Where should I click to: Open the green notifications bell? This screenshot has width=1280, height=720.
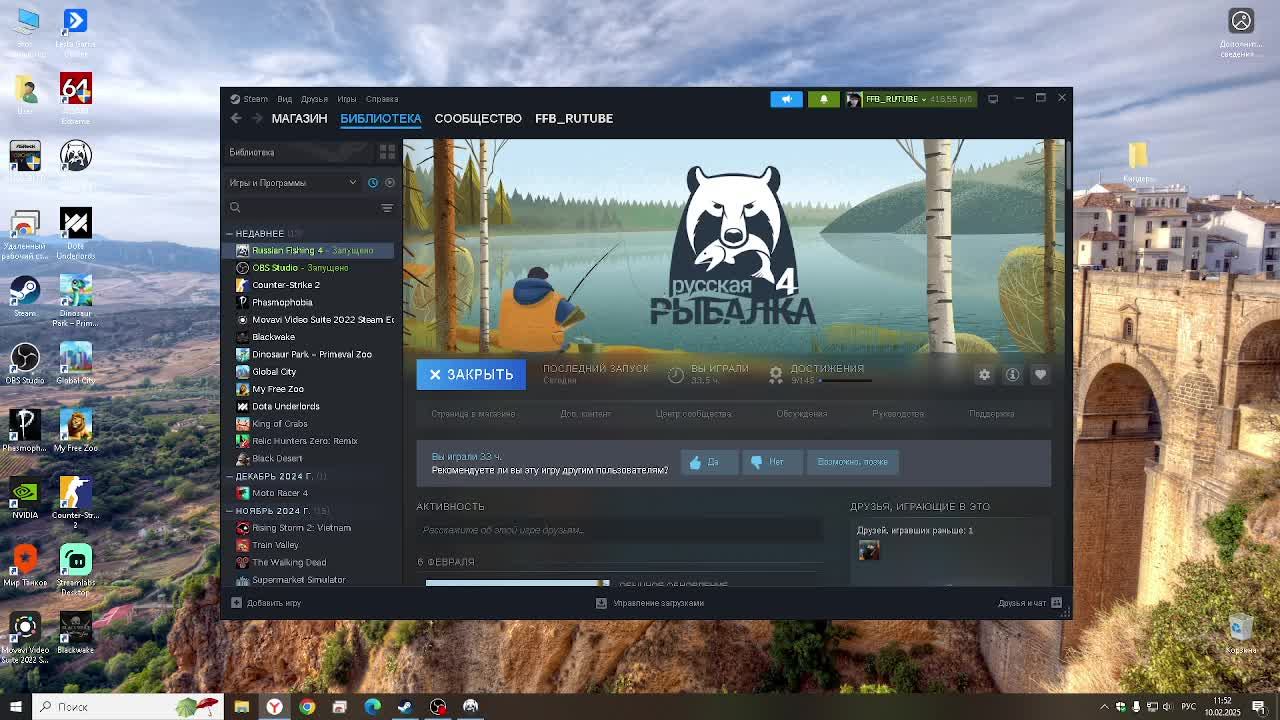point(823,99)
